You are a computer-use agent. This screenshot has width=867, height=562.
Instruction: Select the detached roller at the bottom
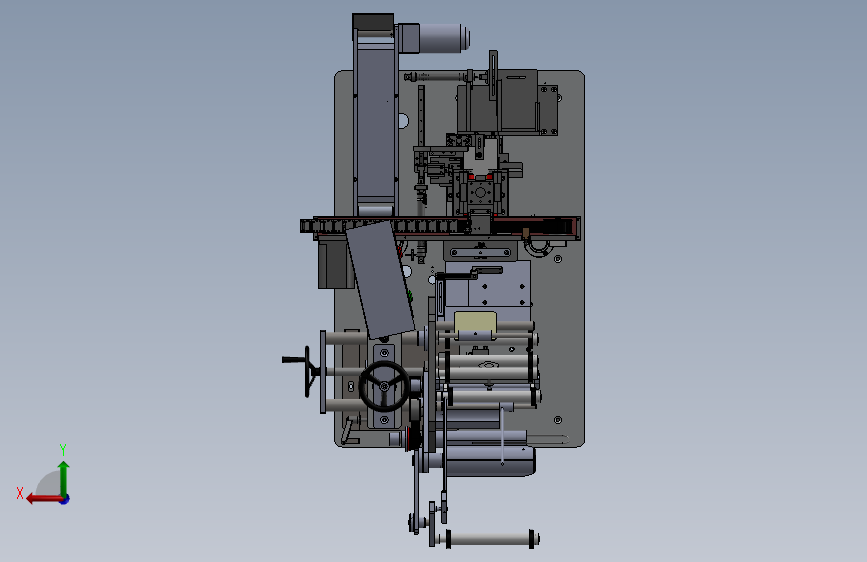click(x=491, y=538)
